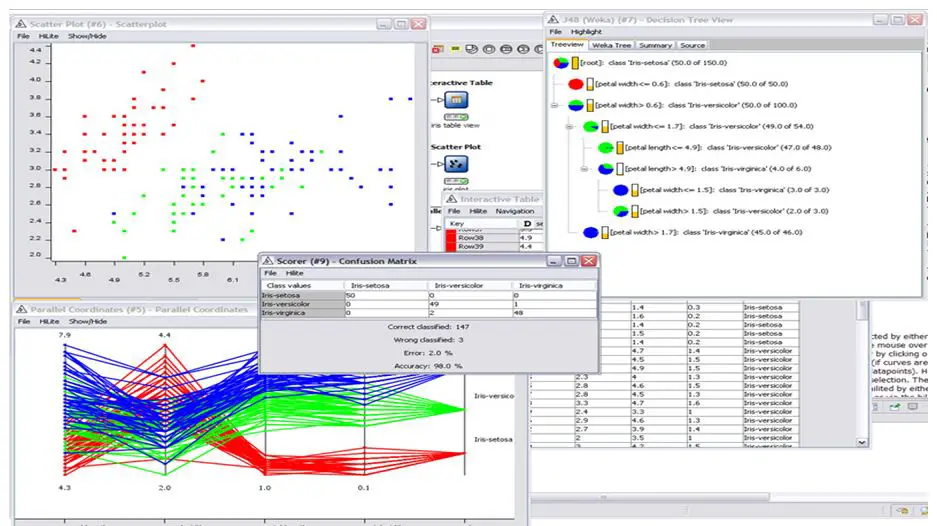The image size is (937, 526).
Task: Switch to the Weka Tree tab
Action: [611, 45]
